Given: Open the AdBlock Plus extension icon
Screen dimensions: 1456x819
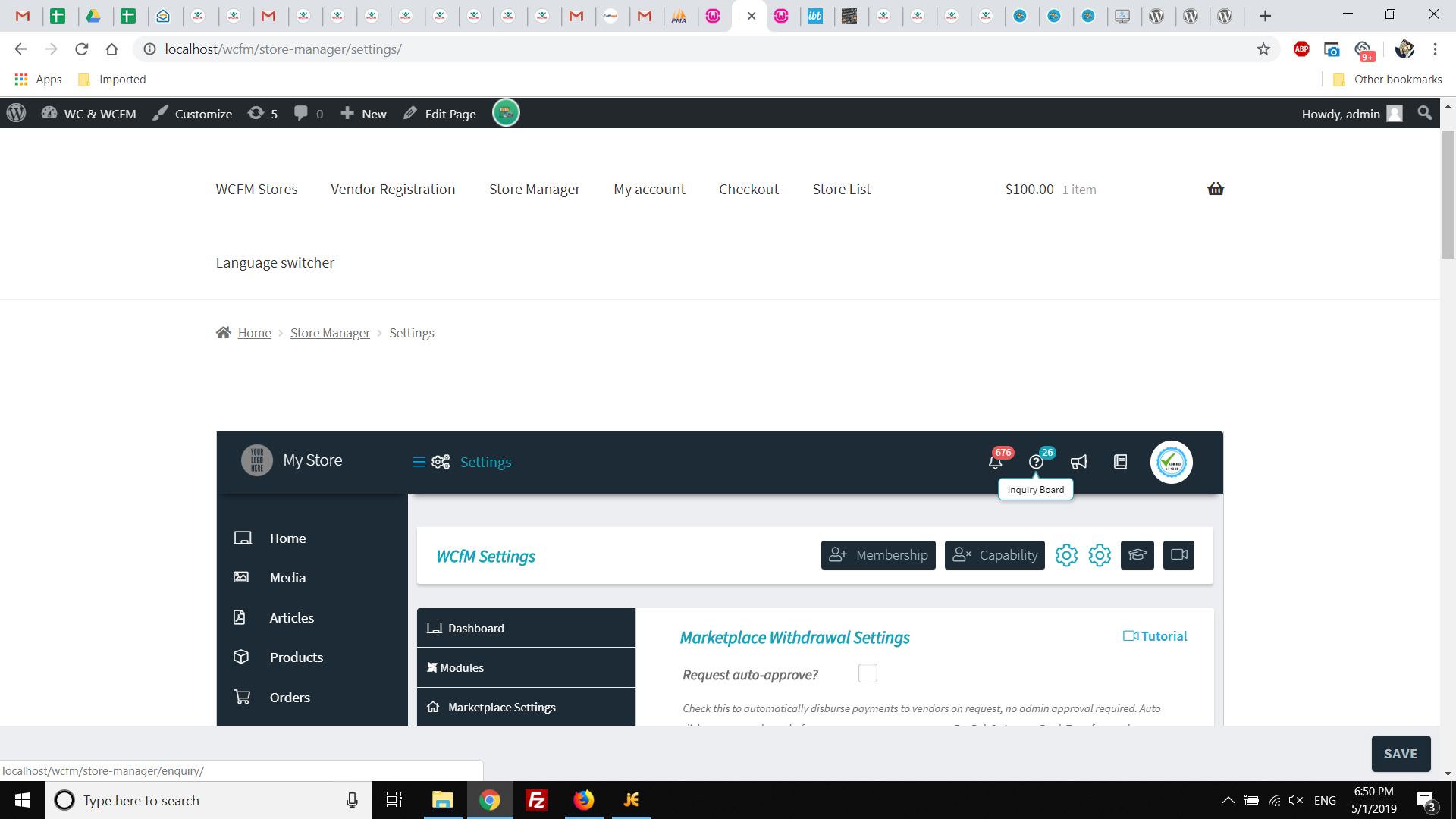Looking at the screenshot, I should [1301, 49].
